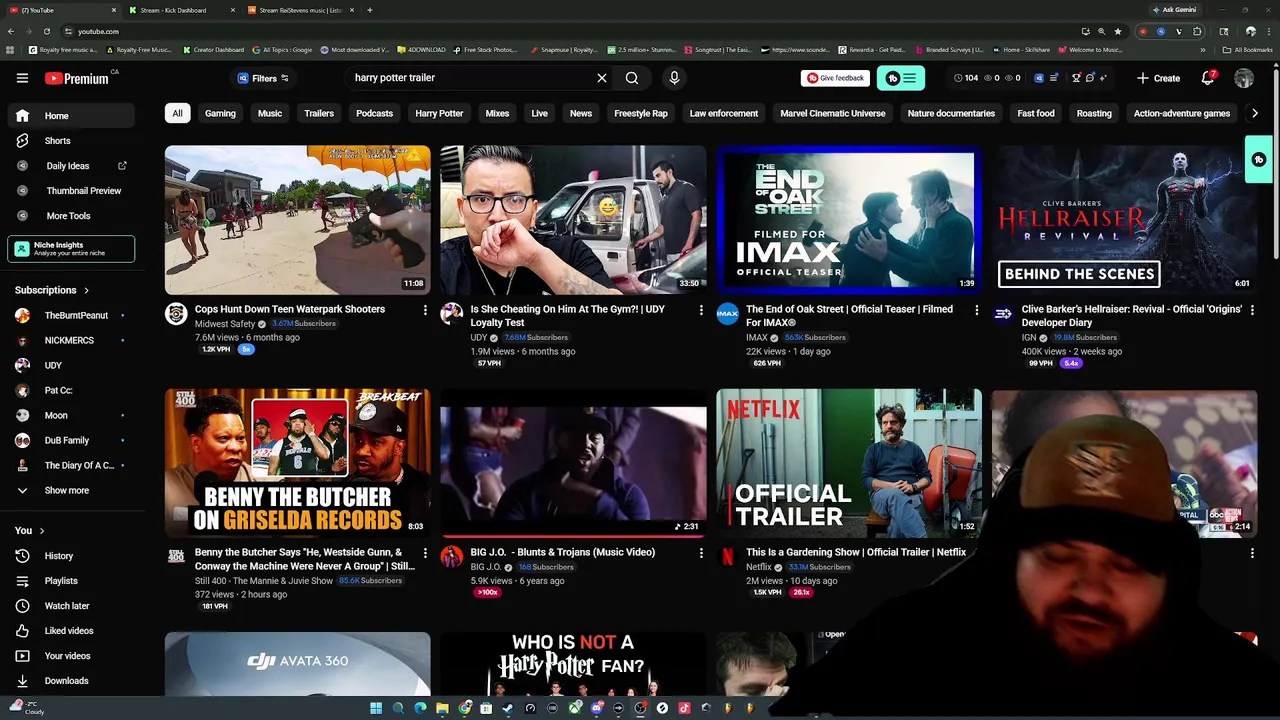Open Shorts in the sidebar

coord(71,141)
